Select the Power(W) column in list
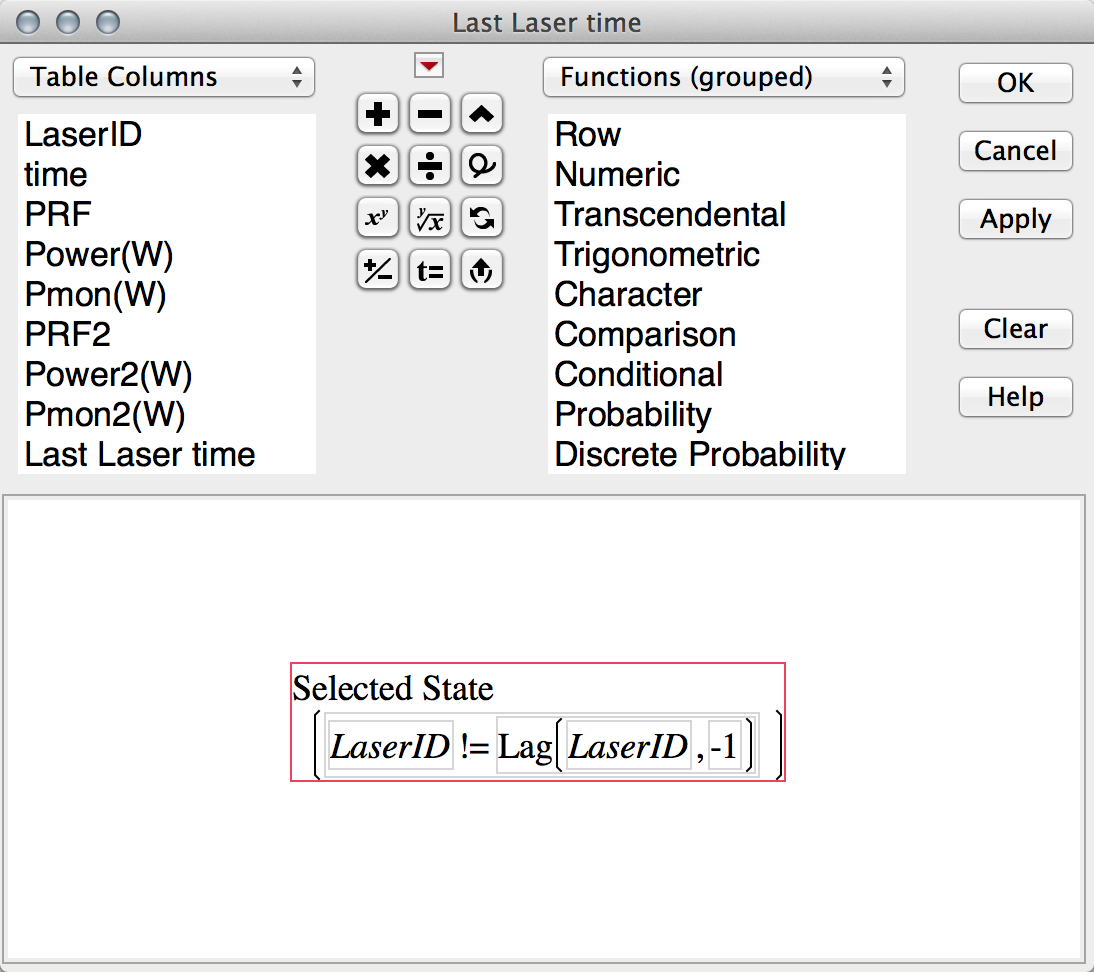Image resolution: width=1094 pixels, height=972 pixels. (99, 255)
